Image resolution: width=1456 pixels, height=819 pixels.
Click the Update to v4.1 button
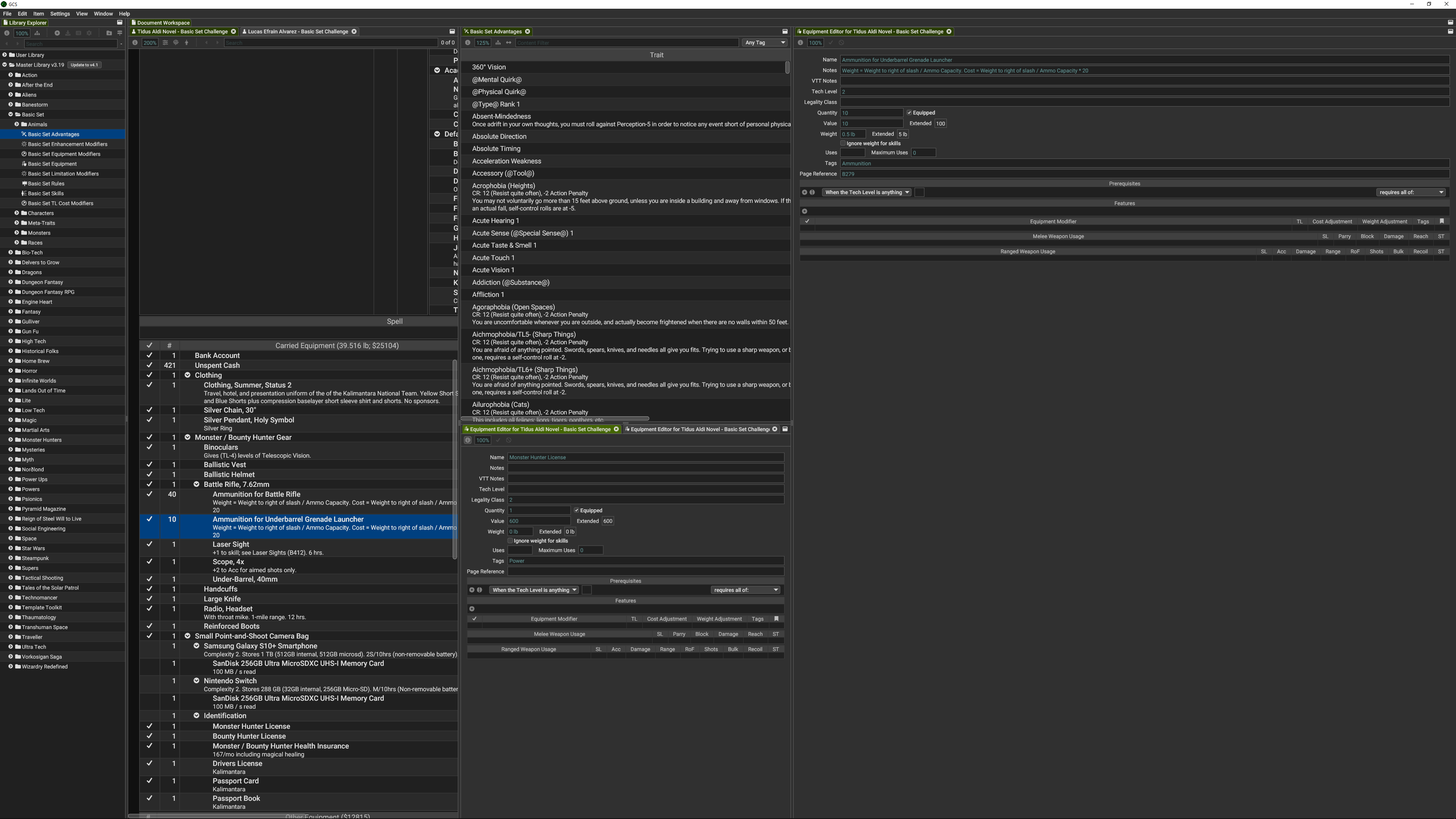(84, 65)
